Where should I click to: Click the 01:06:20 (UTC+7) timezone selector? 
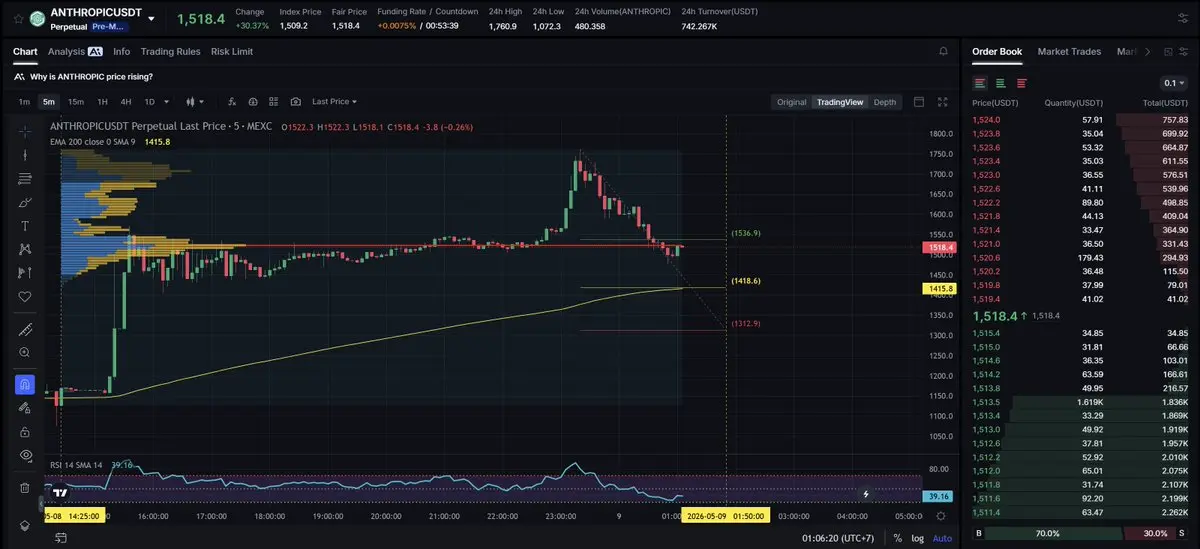pos(837,538)
